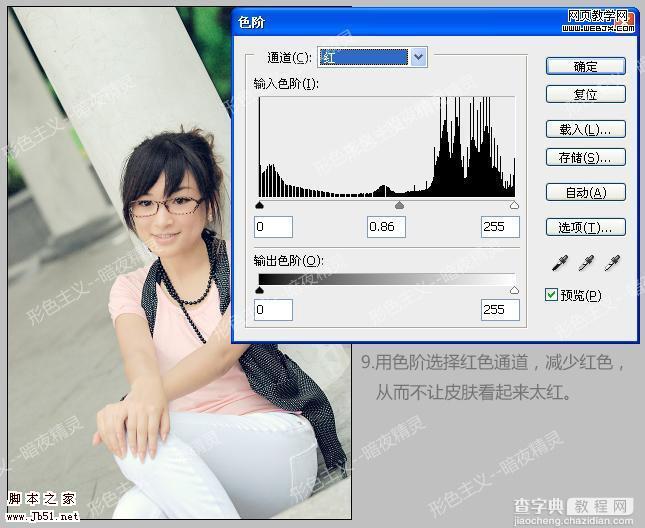This screenshot has width=645, height=528.
Task: Click the output black level slider
Action: (259, 290)
